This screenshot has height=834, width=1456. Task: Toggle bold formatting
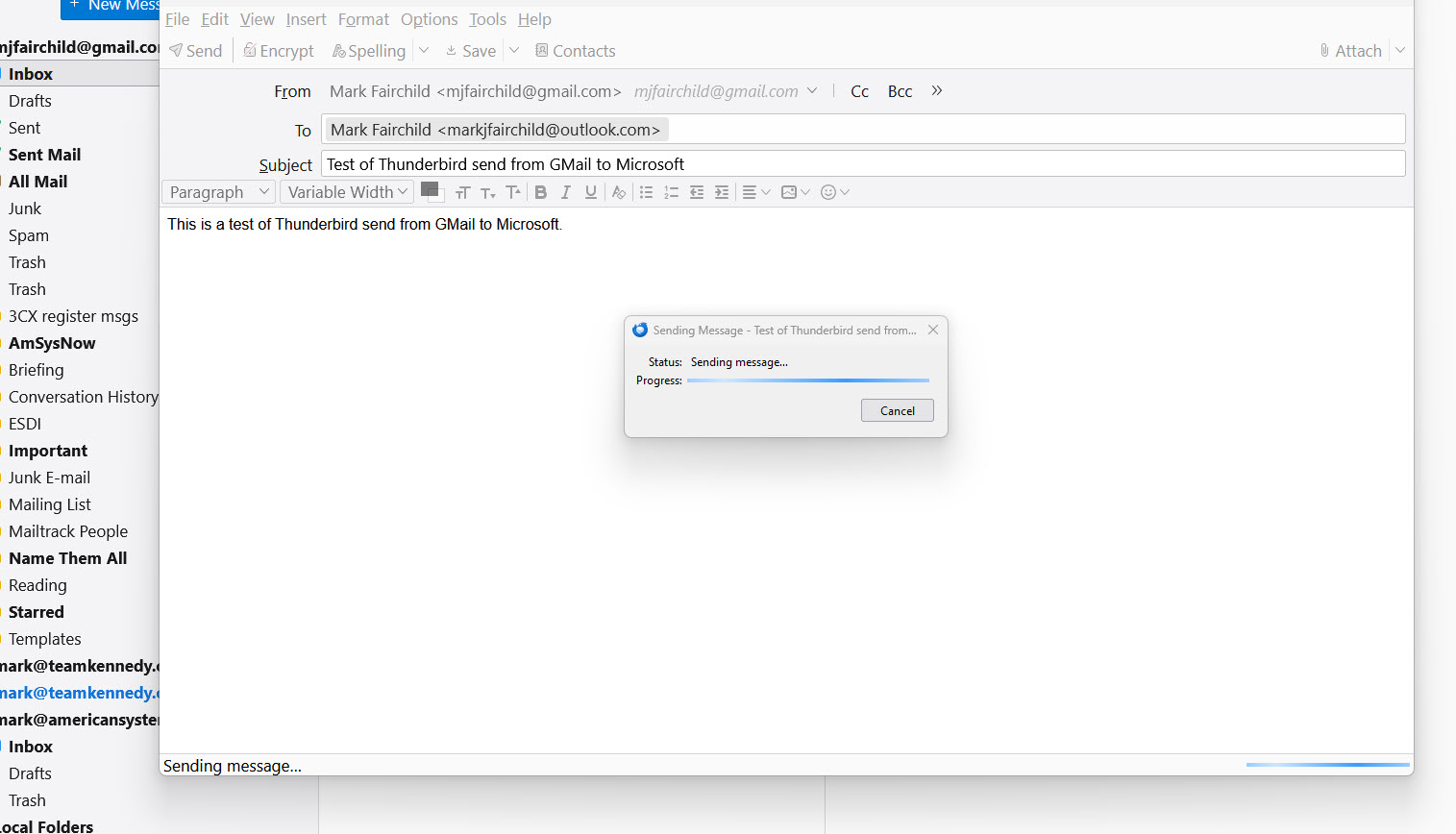click(541, 192)
